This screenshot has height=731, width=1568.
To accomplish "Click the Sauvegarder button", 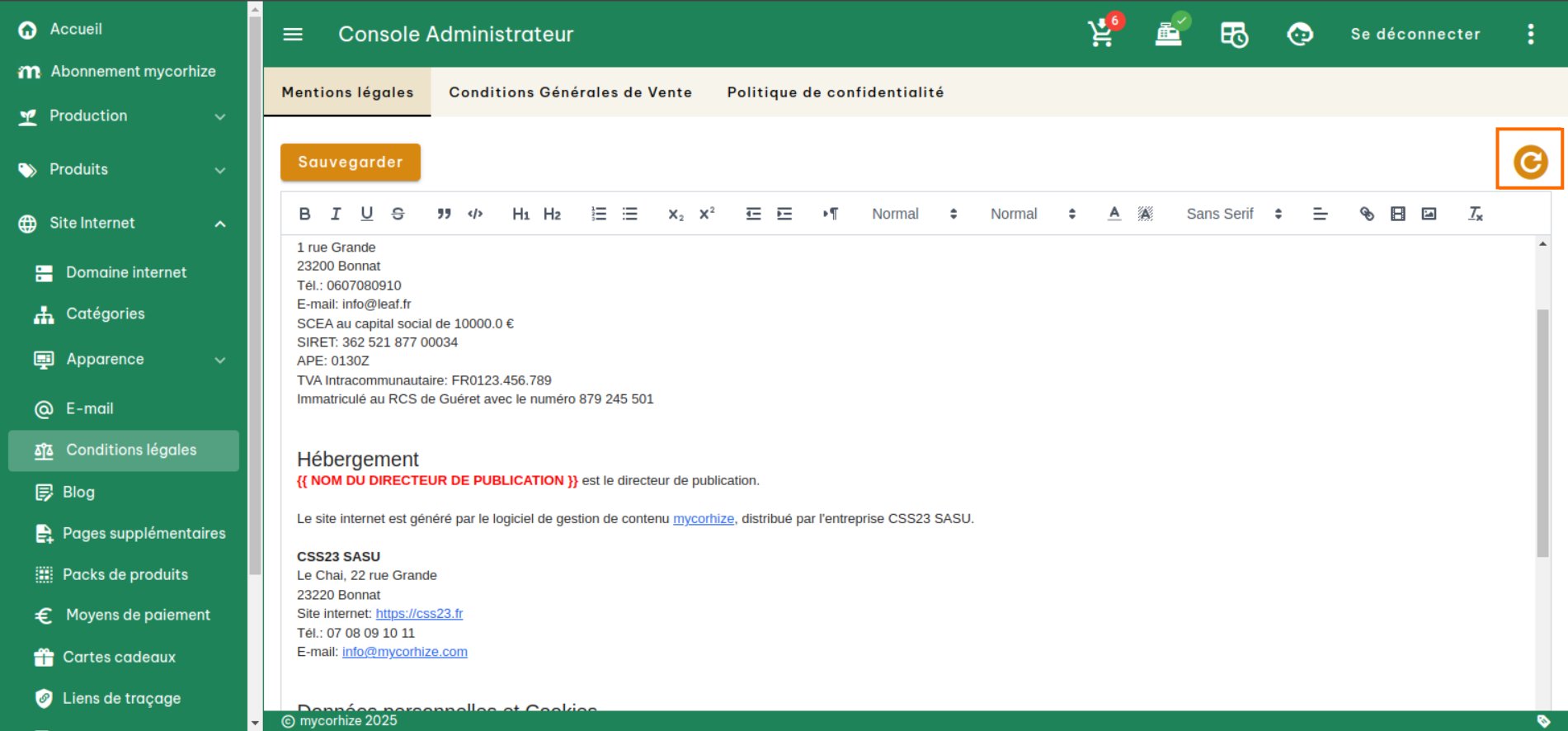I will [x=351, y=162].
